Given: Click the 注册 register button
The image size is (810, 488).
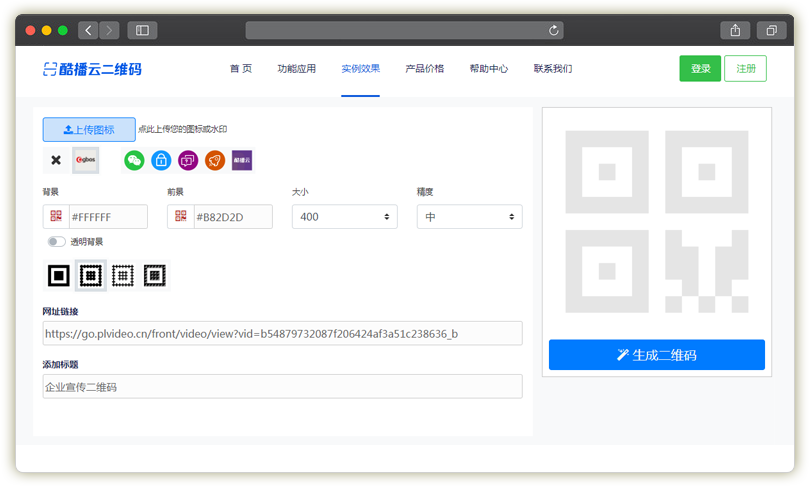Looking at the screenshot, I should click(x=745, y=69).
